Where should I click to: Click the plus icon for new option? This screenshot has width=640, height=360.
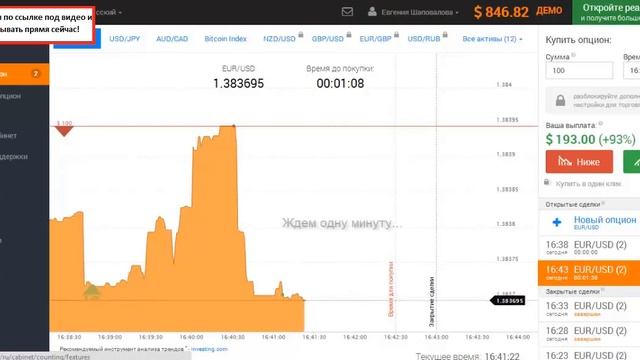pos(557,222)
